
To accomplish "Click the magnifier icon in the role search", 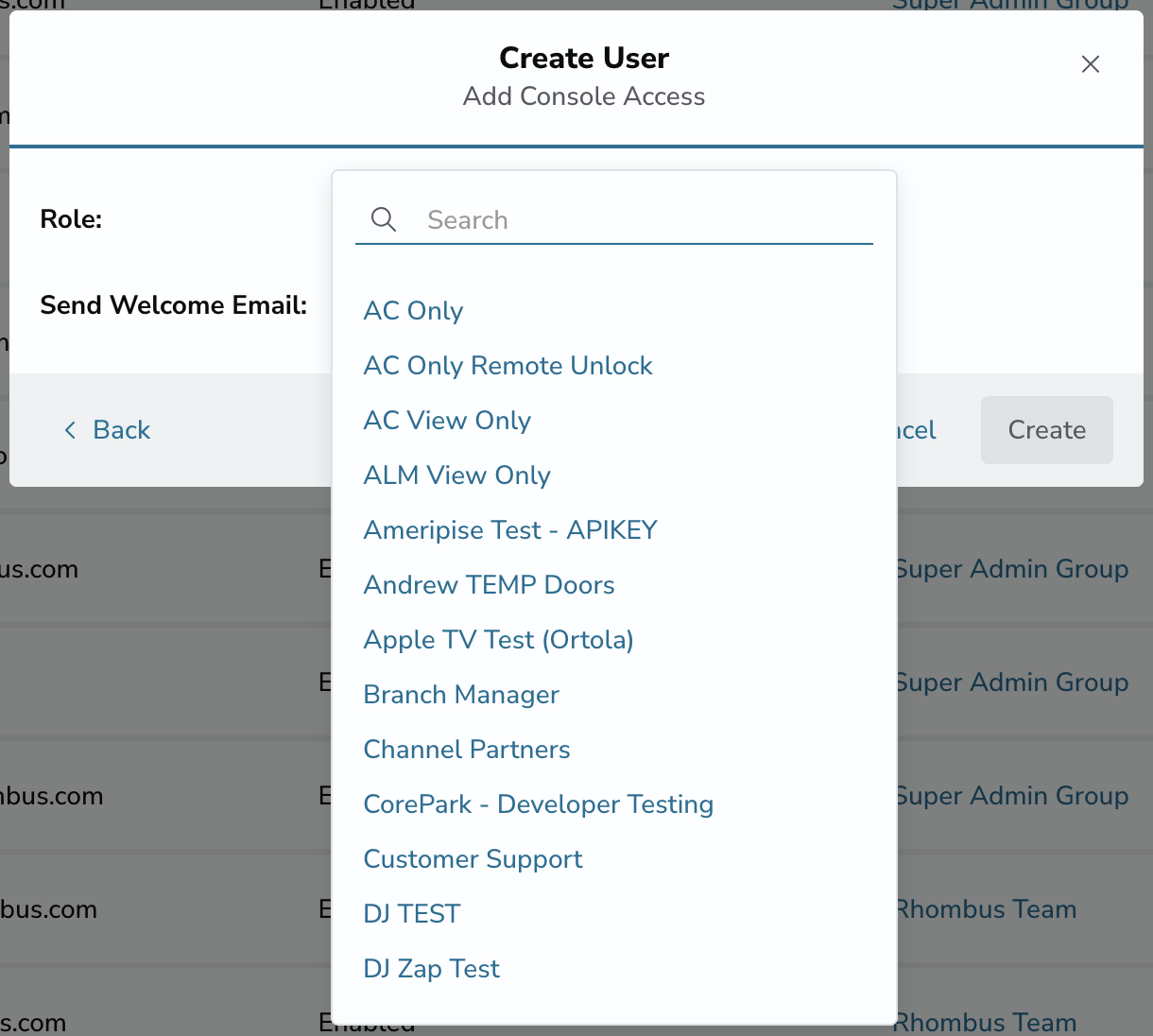I will tap(383, 220).
